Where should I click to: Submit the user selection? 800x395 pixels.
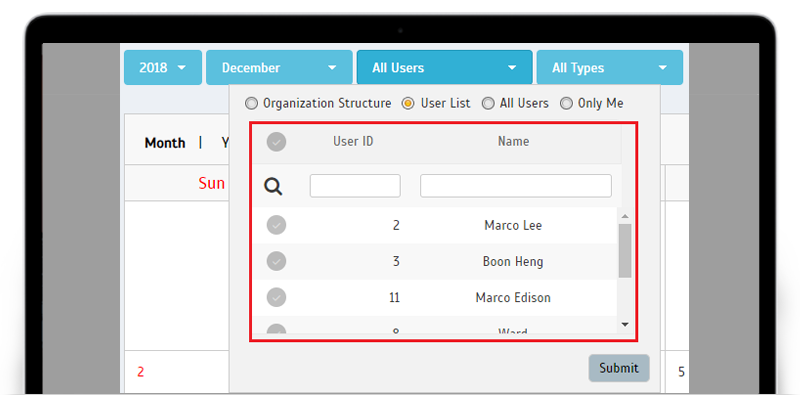[619, 368]
